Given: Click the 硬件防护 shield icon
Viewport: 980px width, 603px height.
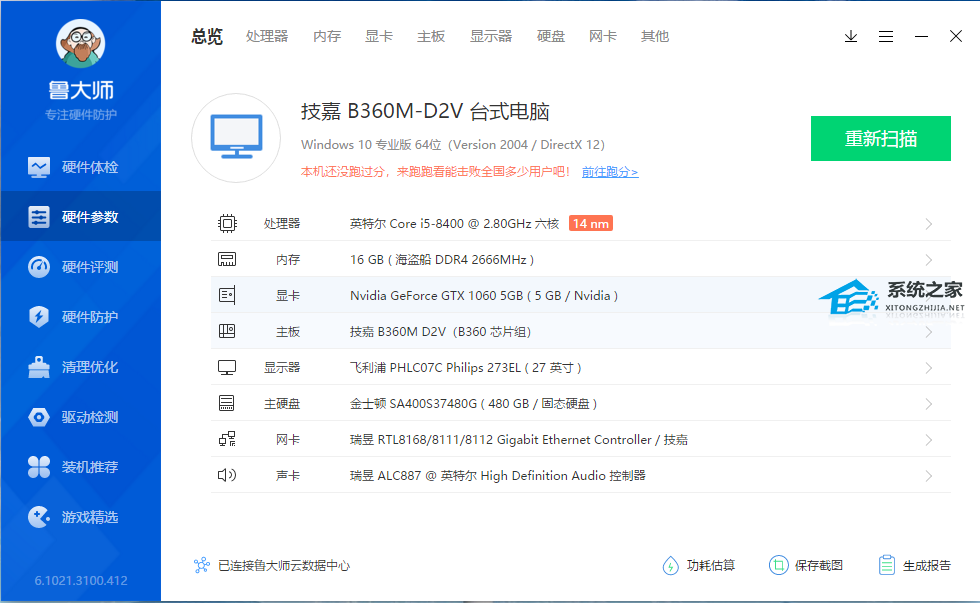Looking at the screenshot, I should (39, 317).
